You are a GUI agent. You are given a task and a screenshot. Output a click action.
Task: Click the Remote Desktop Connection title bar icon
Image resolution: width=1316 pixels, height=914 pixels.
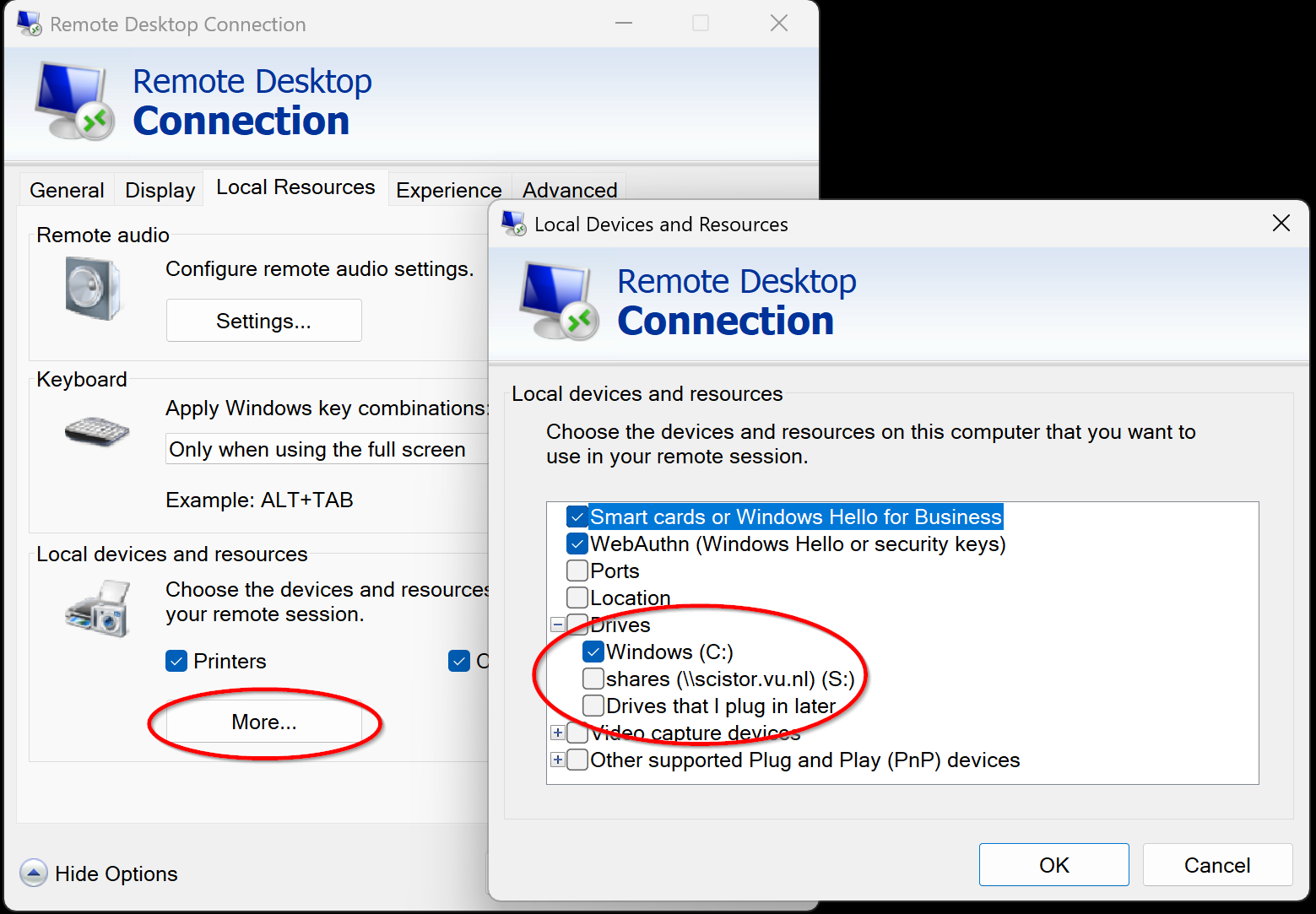click(x=30, y=24)
